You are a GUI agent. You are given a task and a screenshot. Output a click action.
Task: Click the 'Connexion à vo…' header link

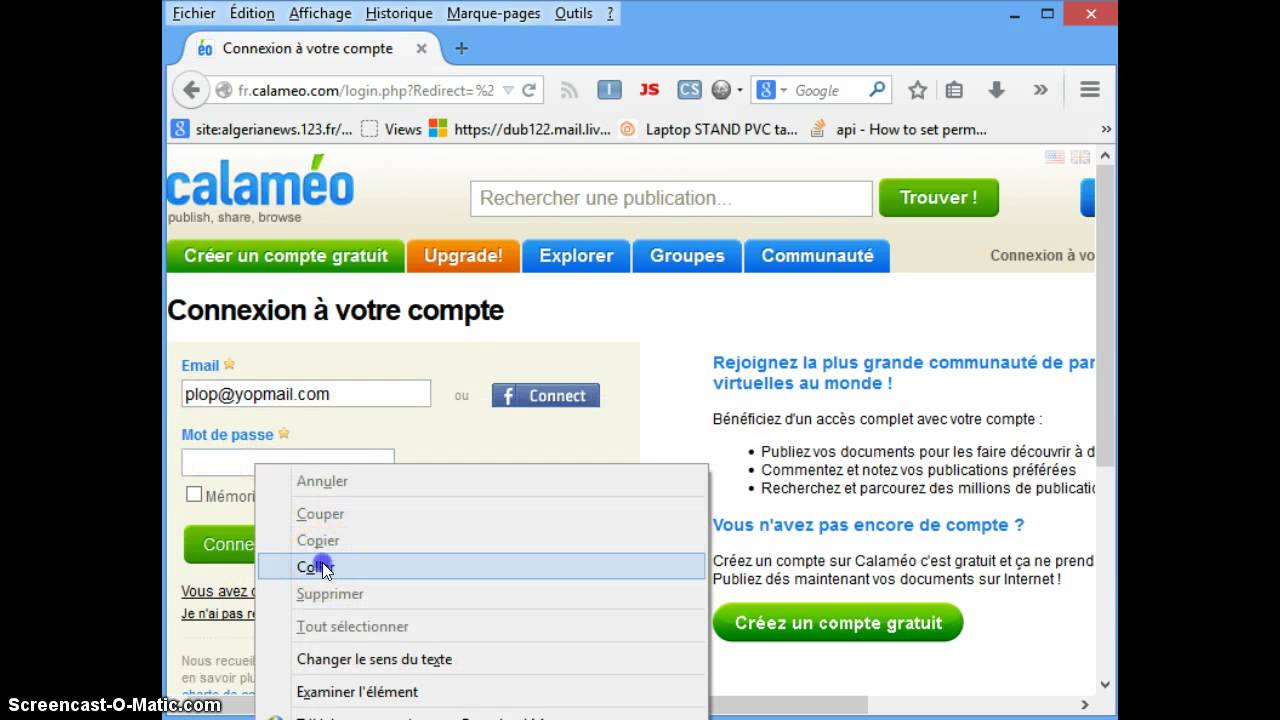pyautogui.click(x=1042, y=256)
